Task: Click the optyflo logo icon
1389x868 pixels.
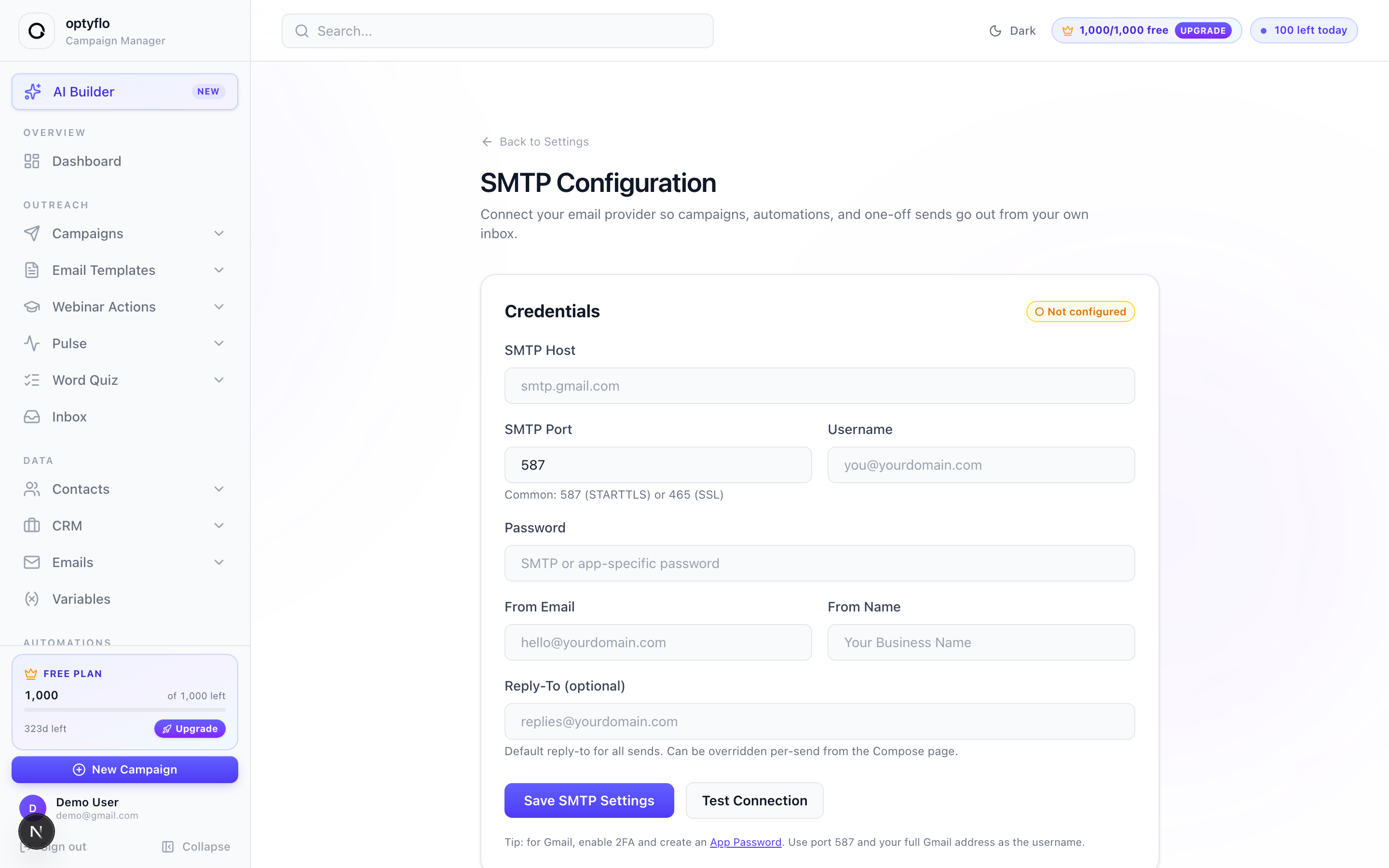Action: pyautogui.click(x=37, y=31)
